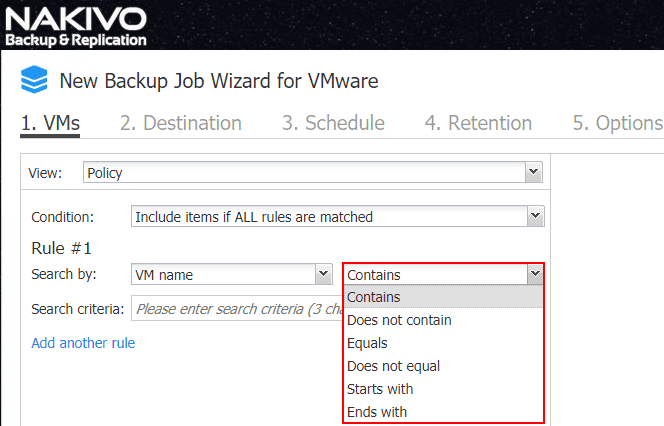The width and height of the screenshot is (664, 426).
Task: Click the VM name dropdown arrow
Action: point(324,274)
